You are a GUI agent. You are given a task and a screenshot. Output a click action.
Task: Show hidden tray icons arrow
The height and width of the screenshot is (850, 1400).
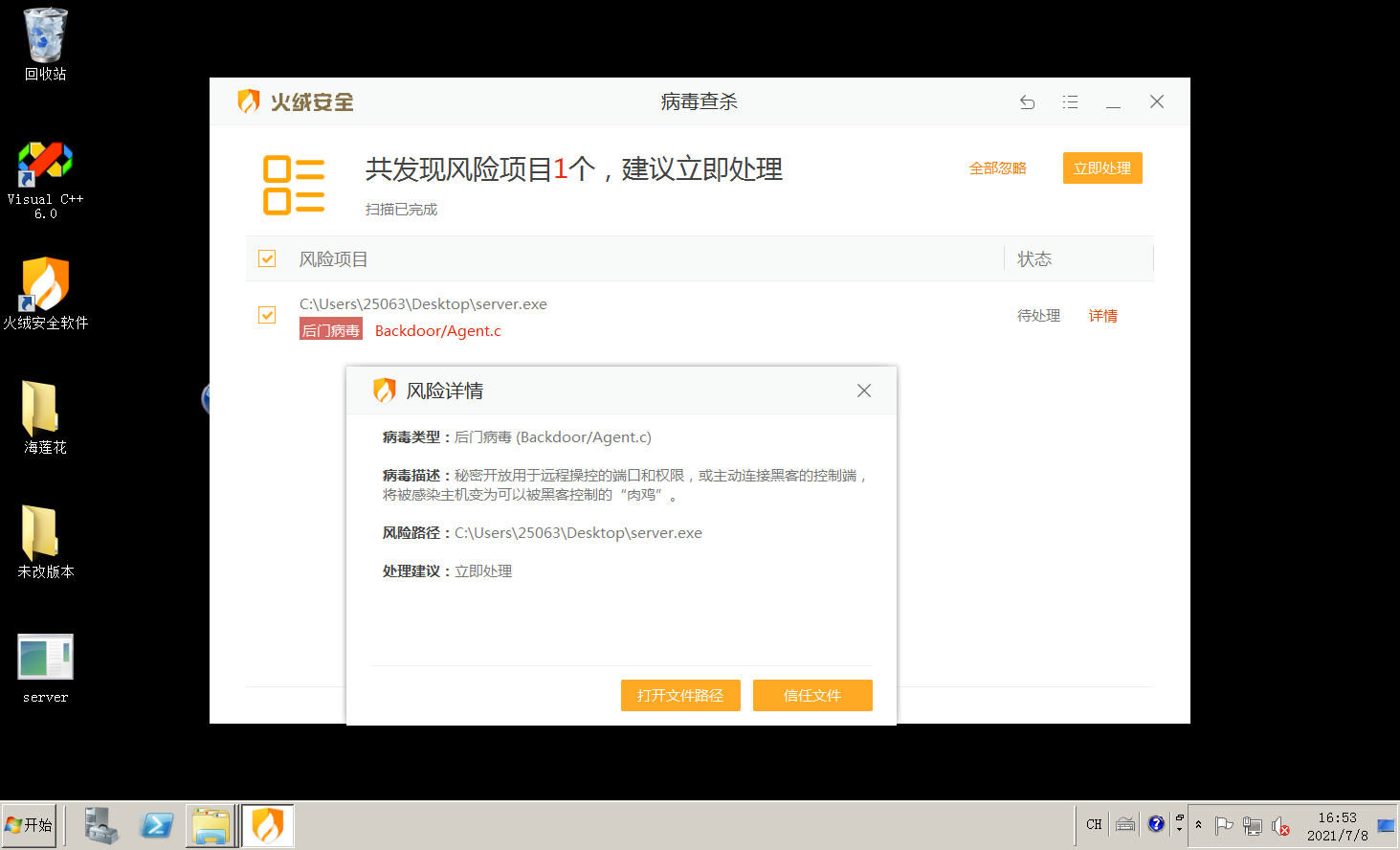pos(1198,824)
